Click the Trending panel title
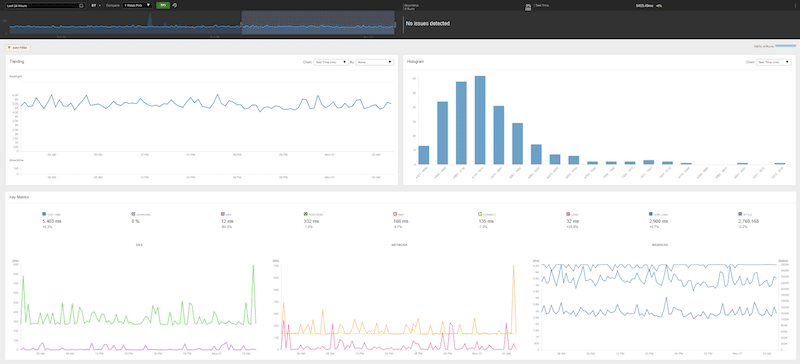Screen dimensions: 800x364 (x=17, y=62)
